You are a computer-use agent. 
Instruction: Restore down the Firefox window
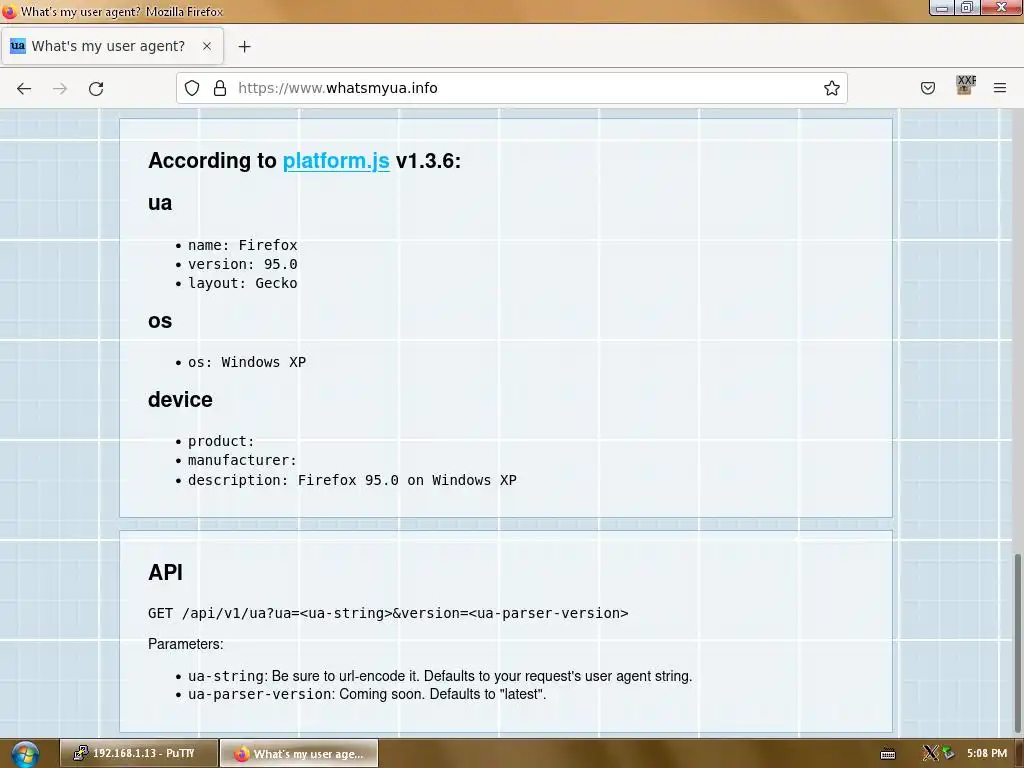[967, 8]
